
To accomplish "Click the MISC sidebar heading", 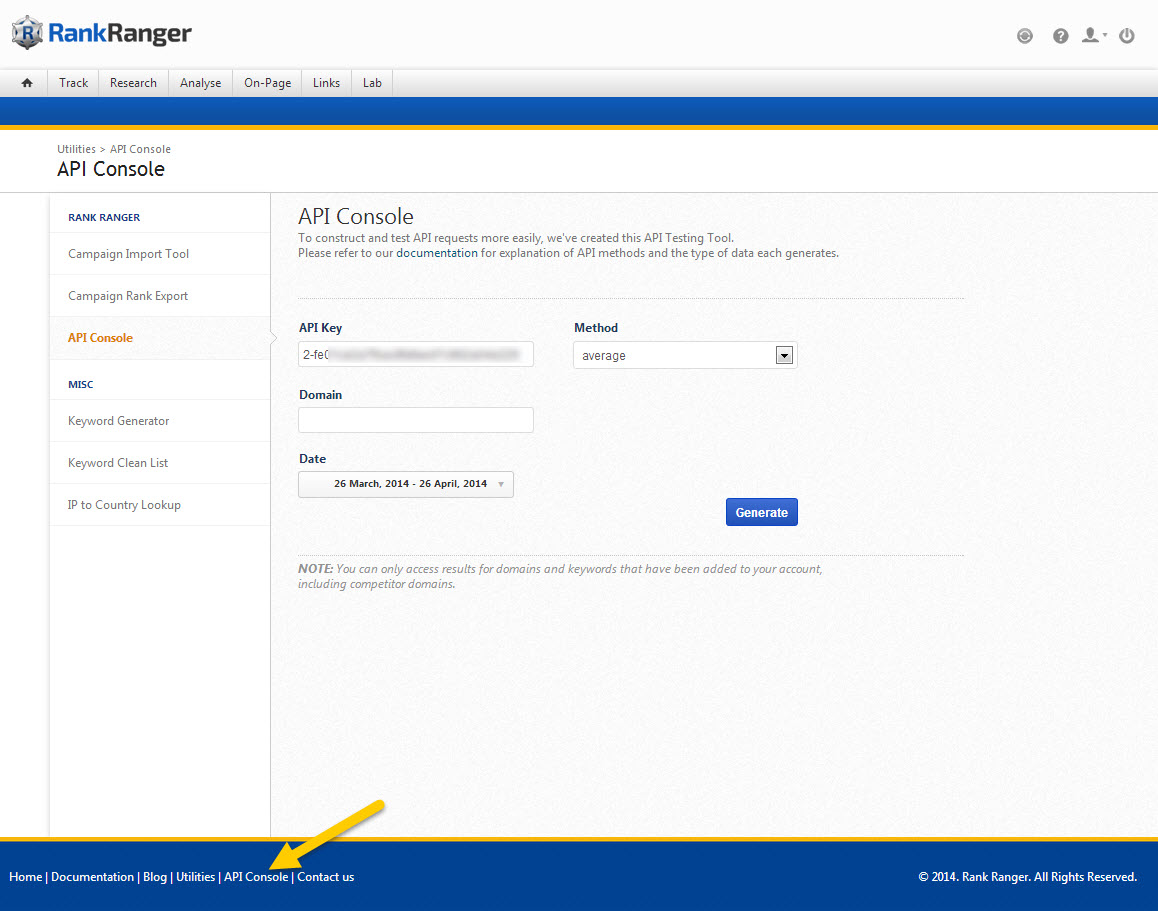I will (80, 385).
